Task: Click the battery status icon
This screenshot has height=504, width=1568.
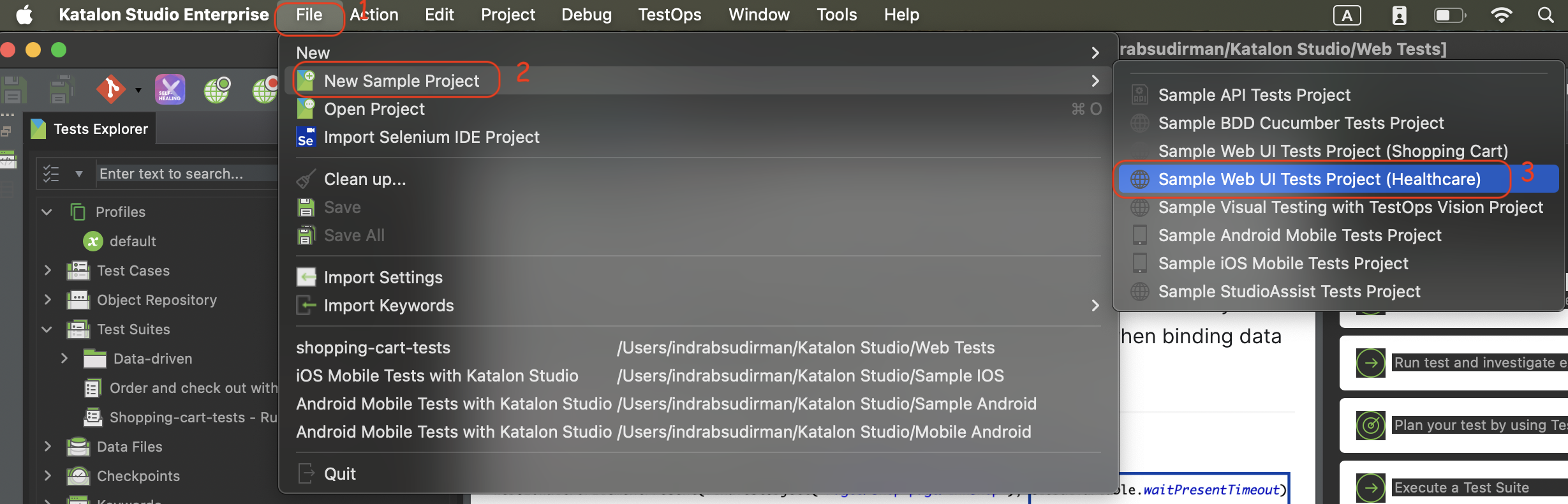Action: click(1450, 15)
